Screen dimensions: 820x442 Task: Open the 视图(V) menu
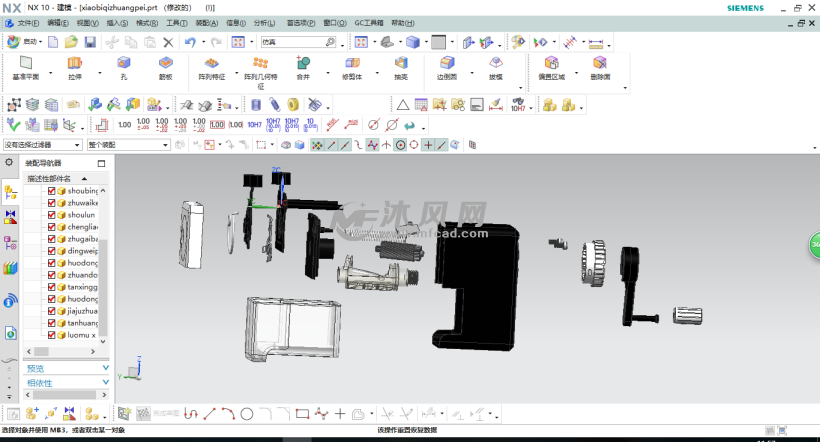tap(87, 23)
